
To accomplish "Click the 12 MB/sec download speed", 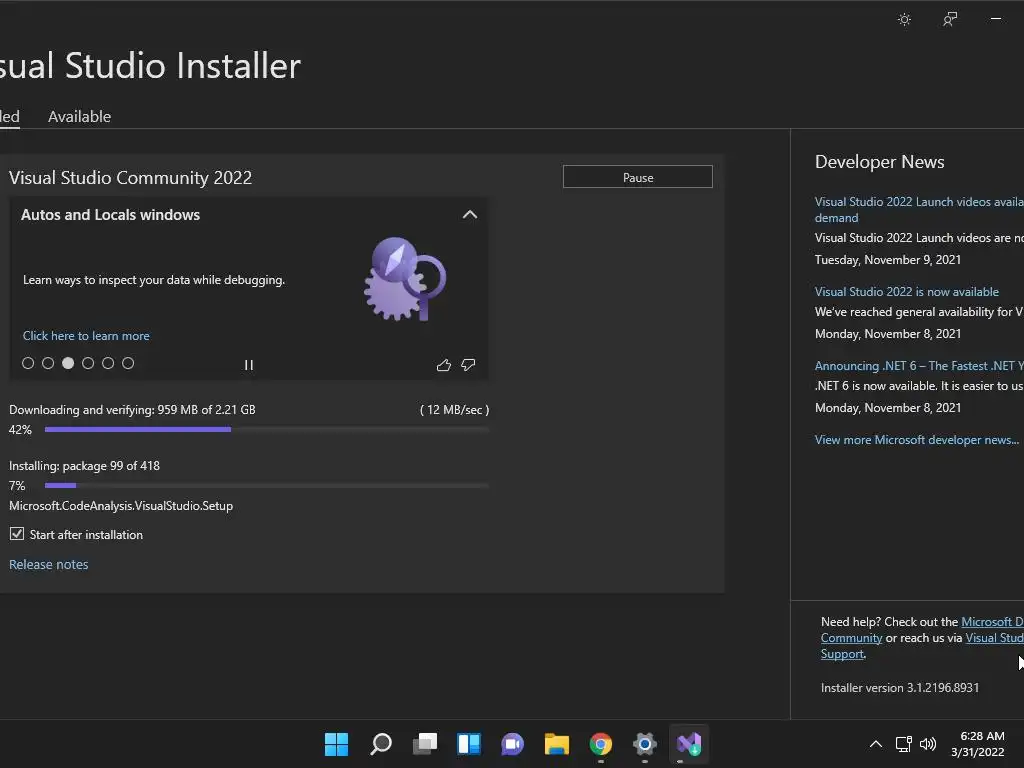I will pos(455,409).
